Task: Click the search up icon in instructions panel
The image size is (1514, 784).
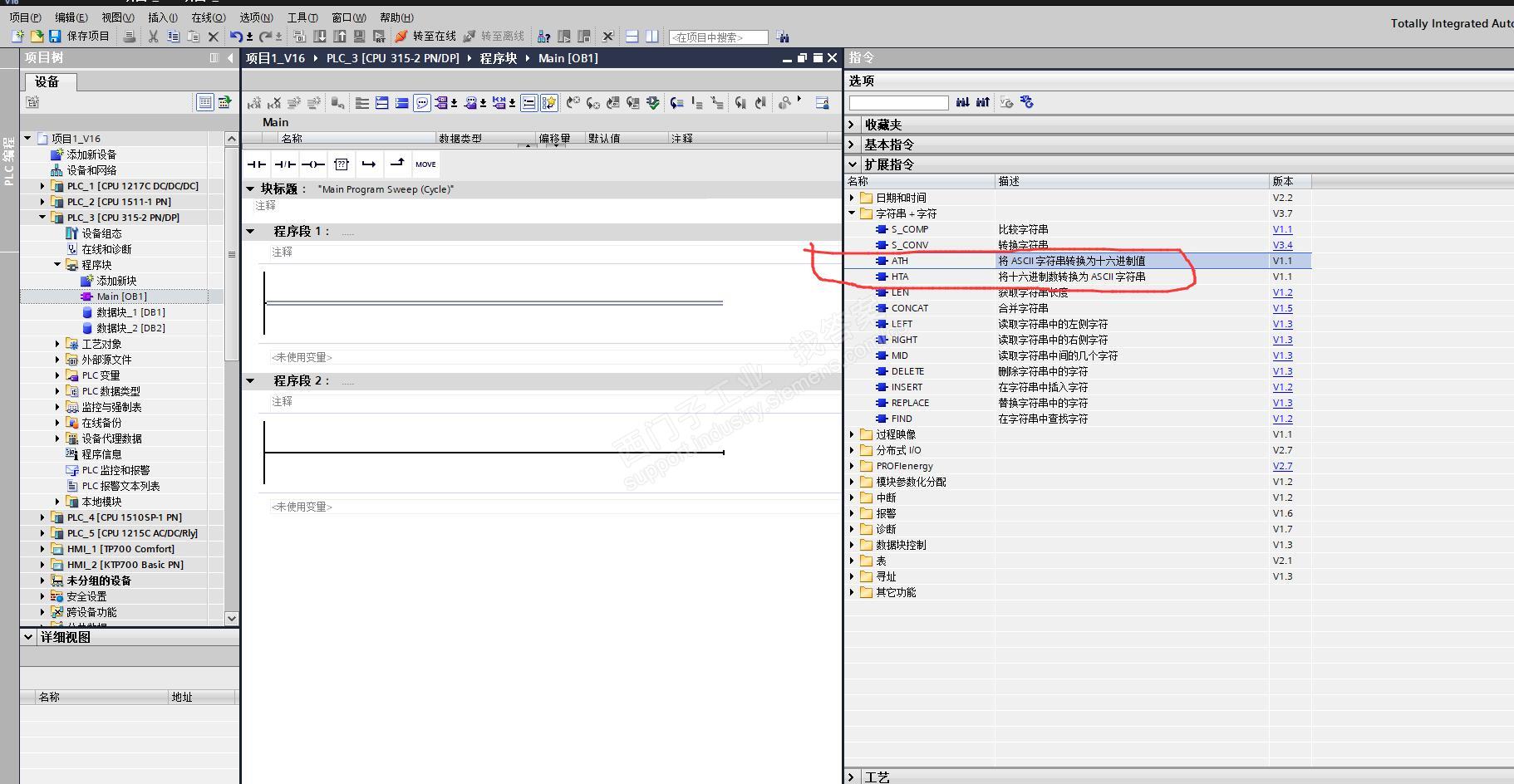Action: coord(983,102)
